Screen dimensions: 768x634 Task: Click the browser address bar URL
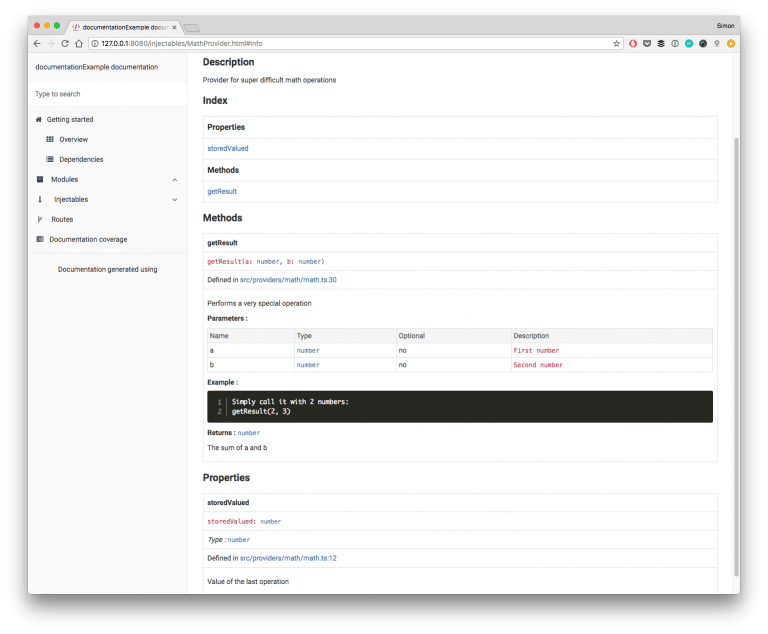pyautogui.click(x=300, y=44)
